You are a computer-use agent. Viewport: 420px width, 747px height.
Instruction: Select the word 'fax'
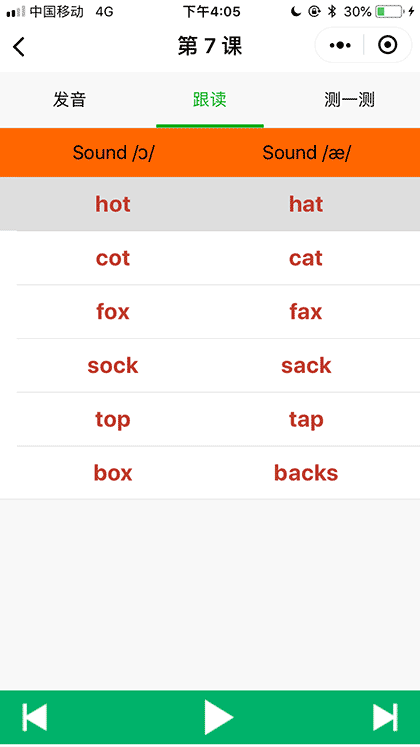click(306, 312)
